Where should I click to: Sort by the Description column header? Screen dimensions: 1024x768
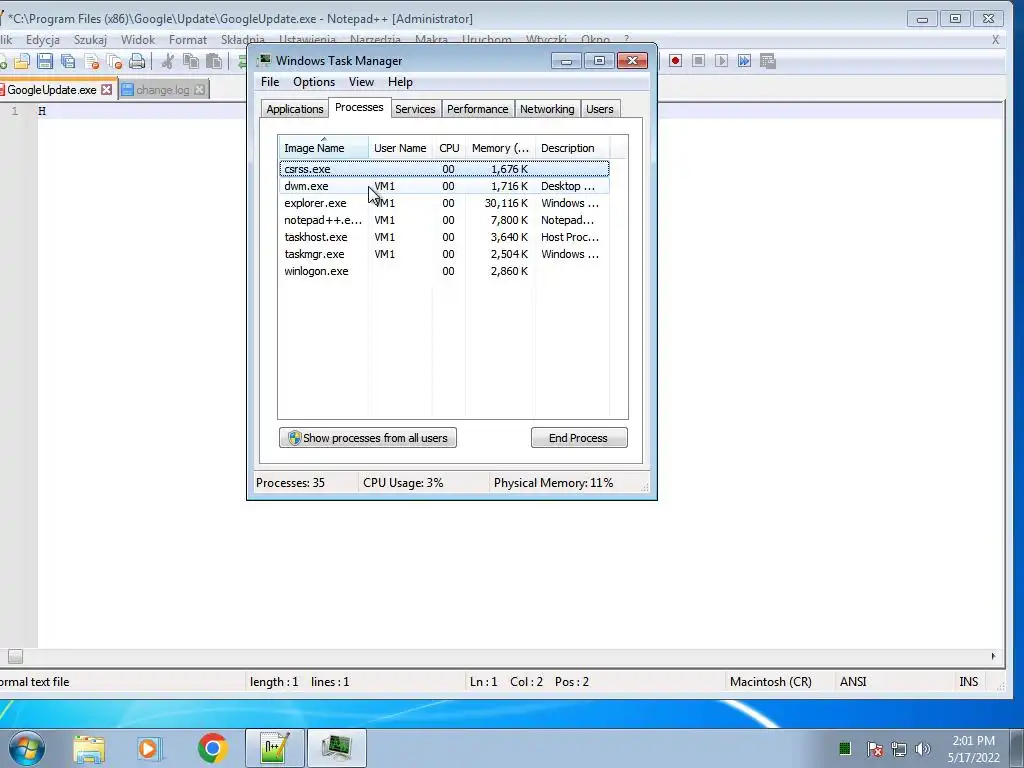[572, 148]
